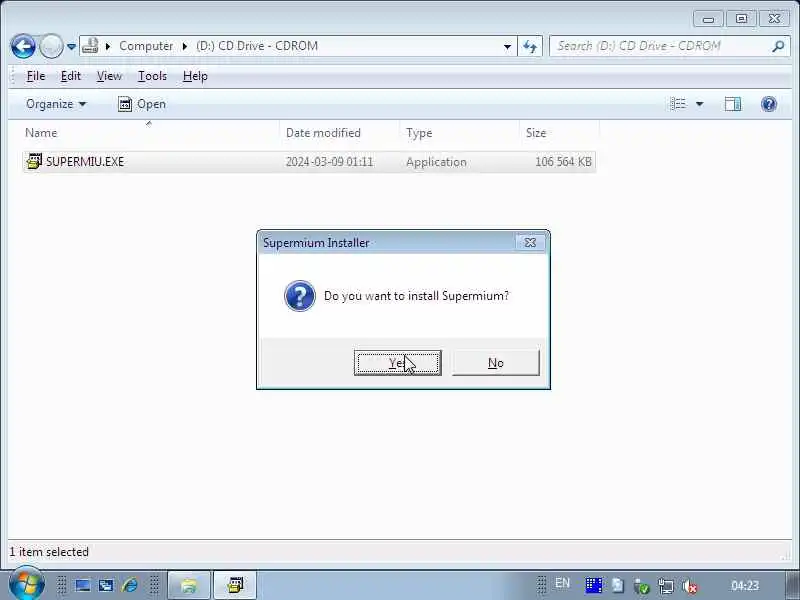This screenshot has width=800, height=600.
Task: Maximize the Explorer window
Action: [741, 19]
